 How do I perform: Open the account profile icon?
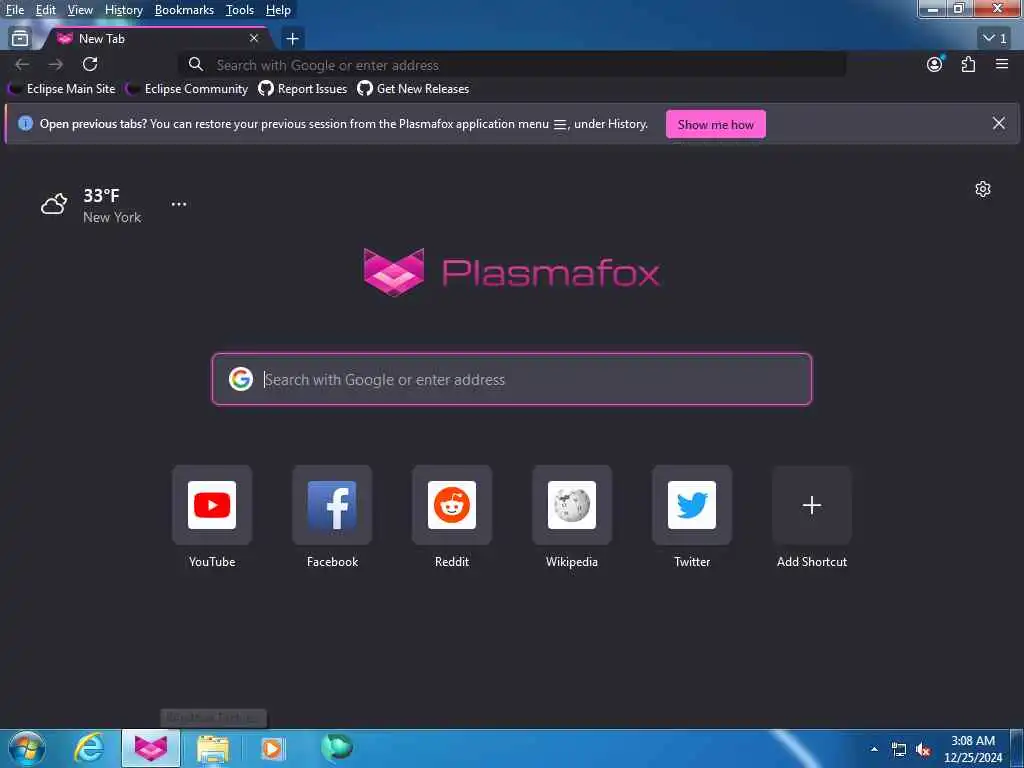pos(935,64)
